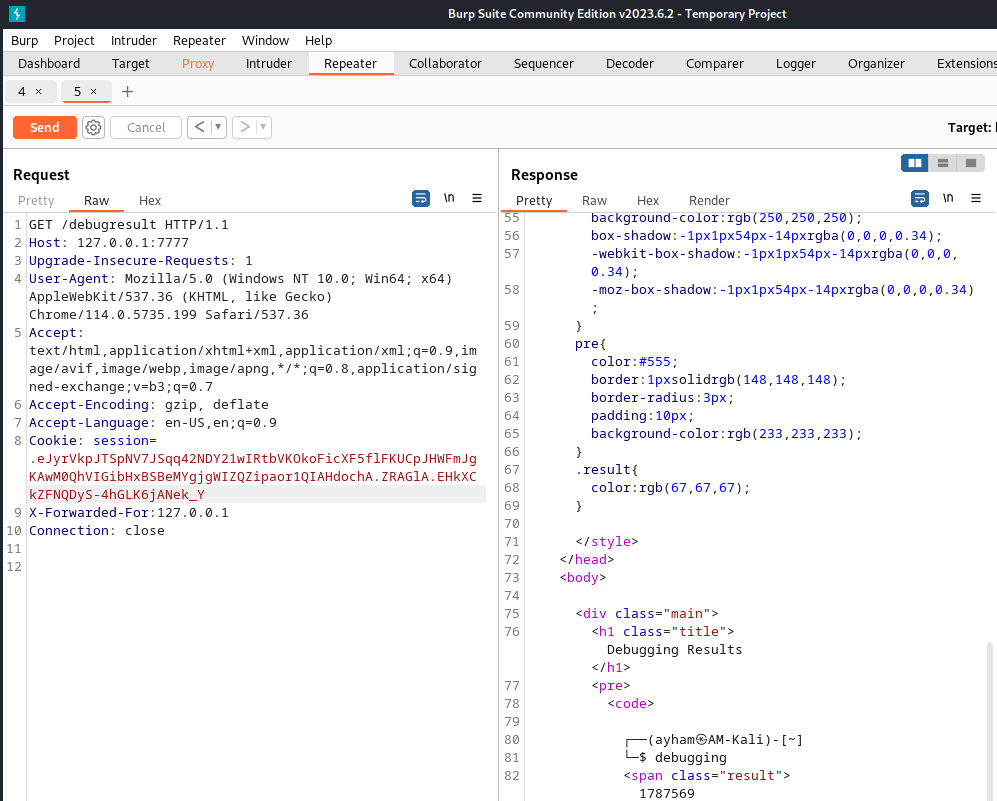Viewport: 997px width, 801px height.
Task: Click 'Debugging Results' in response
Action: (674, 649)
